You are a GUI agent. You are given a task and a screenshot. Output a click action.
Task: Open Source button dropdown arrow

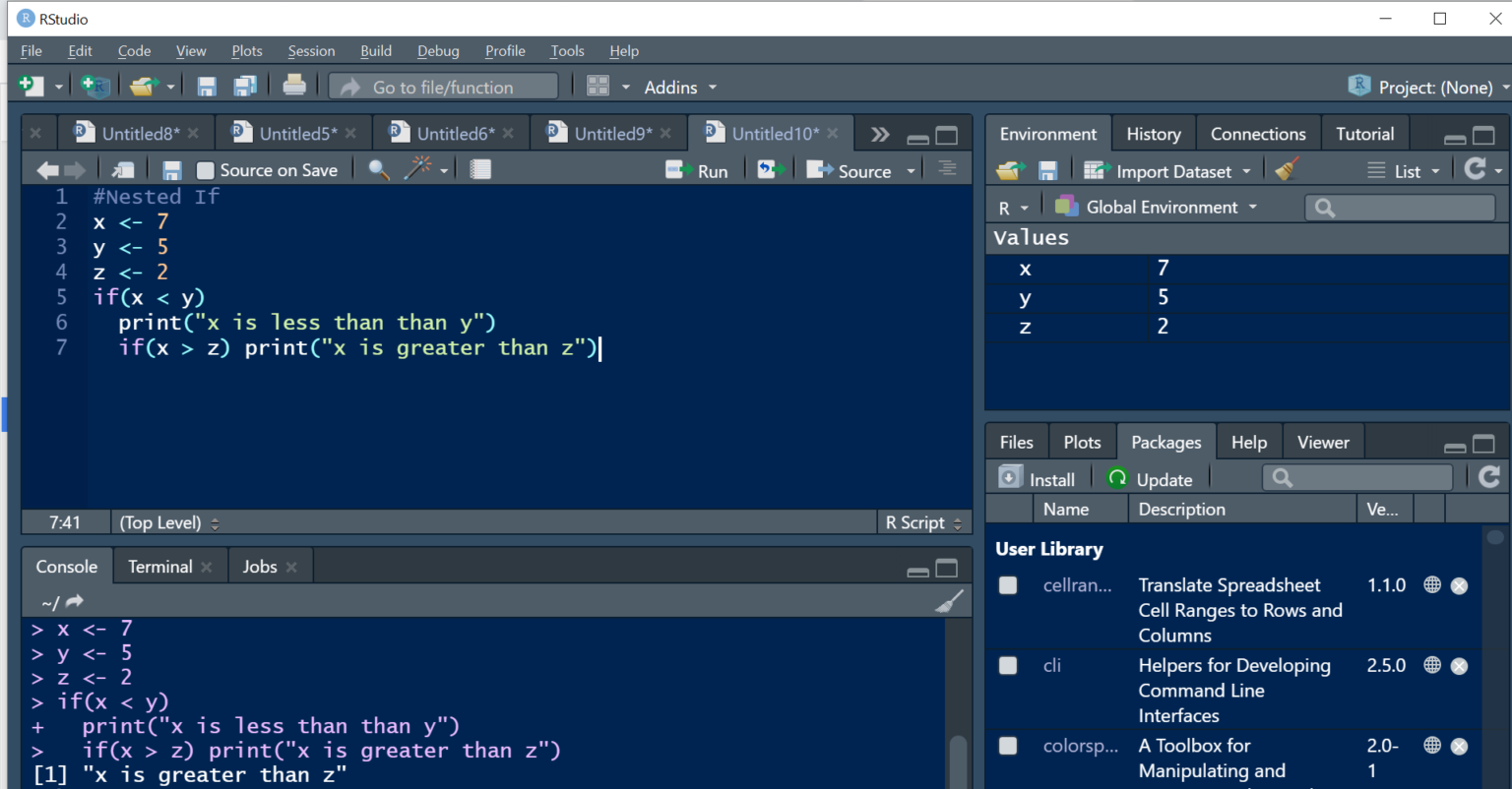[x=912, y=171]
